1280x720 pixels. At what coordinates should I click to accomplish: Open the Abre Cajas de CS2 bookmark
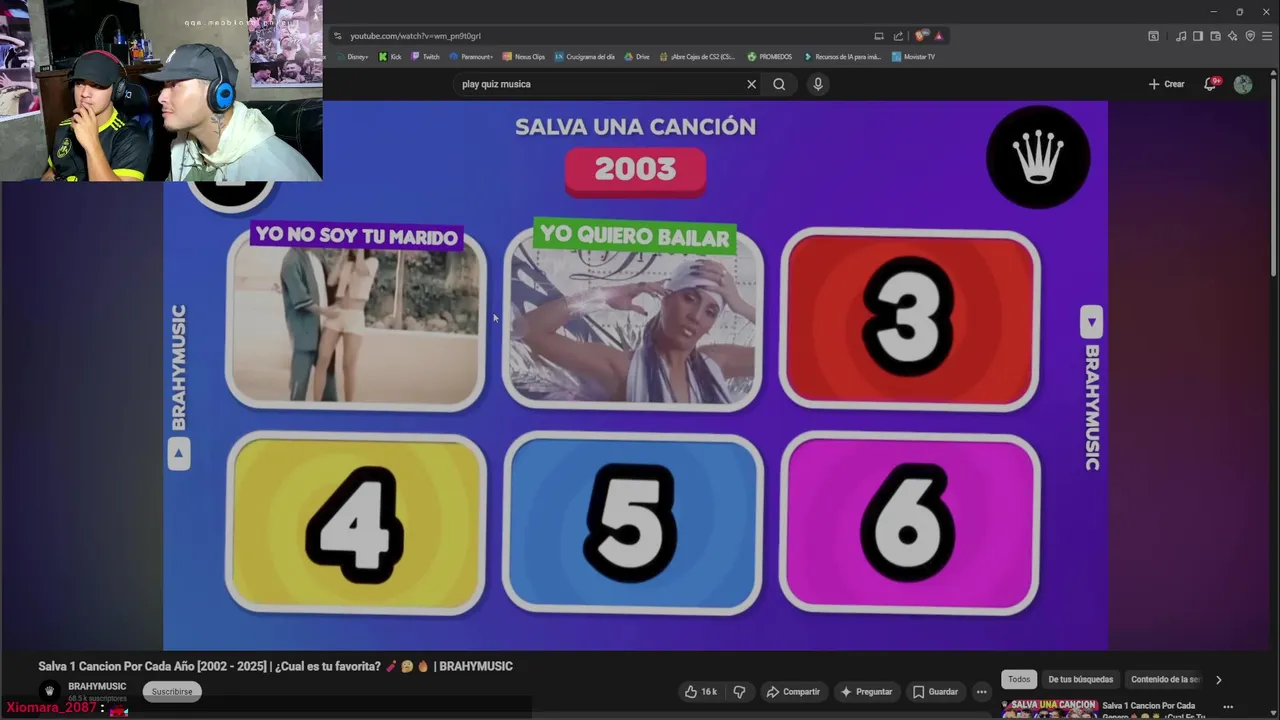pos(697,57)
